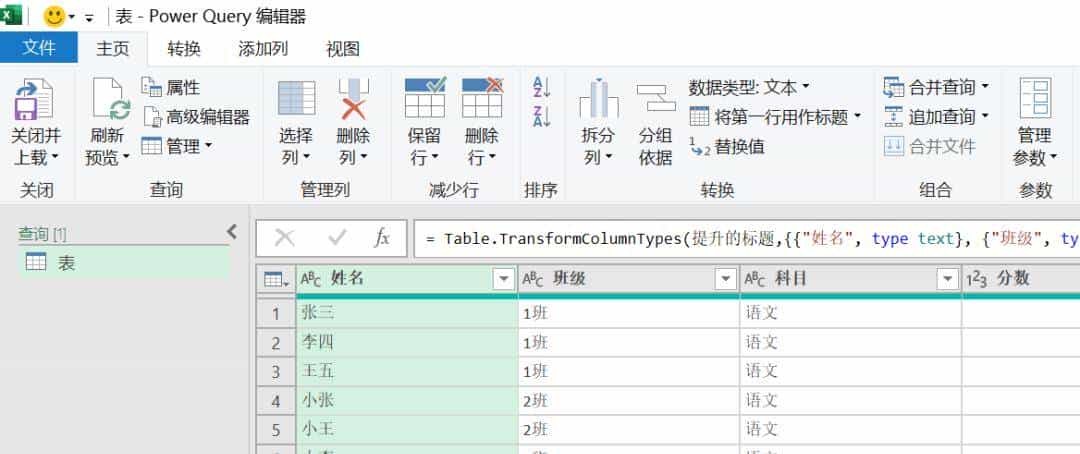The image size is (1080, 454).
Task: Click the Excel icon in the title bar
Action: click(10, 14)
